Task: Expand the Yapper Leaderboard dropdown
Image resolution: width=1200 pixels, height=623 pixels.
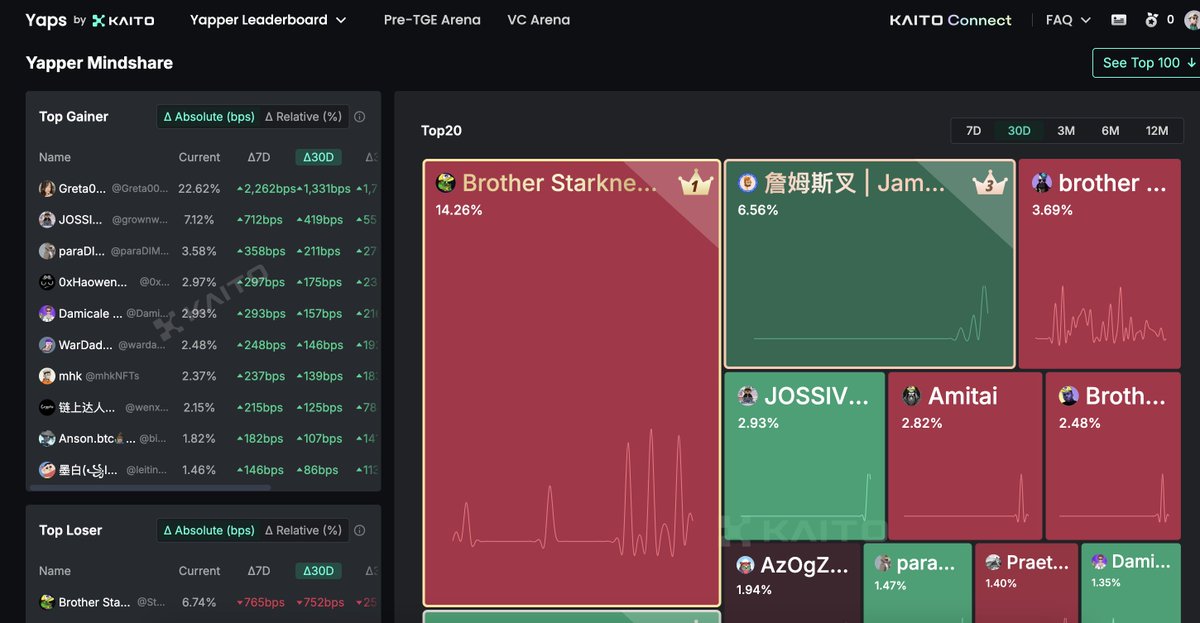Action: point(268,20)
